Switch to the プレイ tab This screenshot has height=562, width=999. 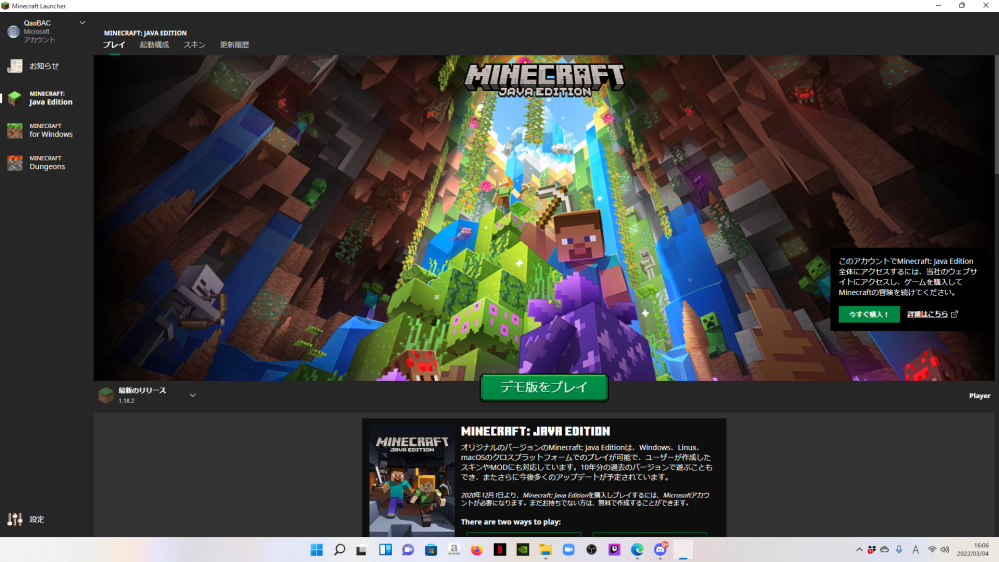pyautogui.click(x=114, y=45)
